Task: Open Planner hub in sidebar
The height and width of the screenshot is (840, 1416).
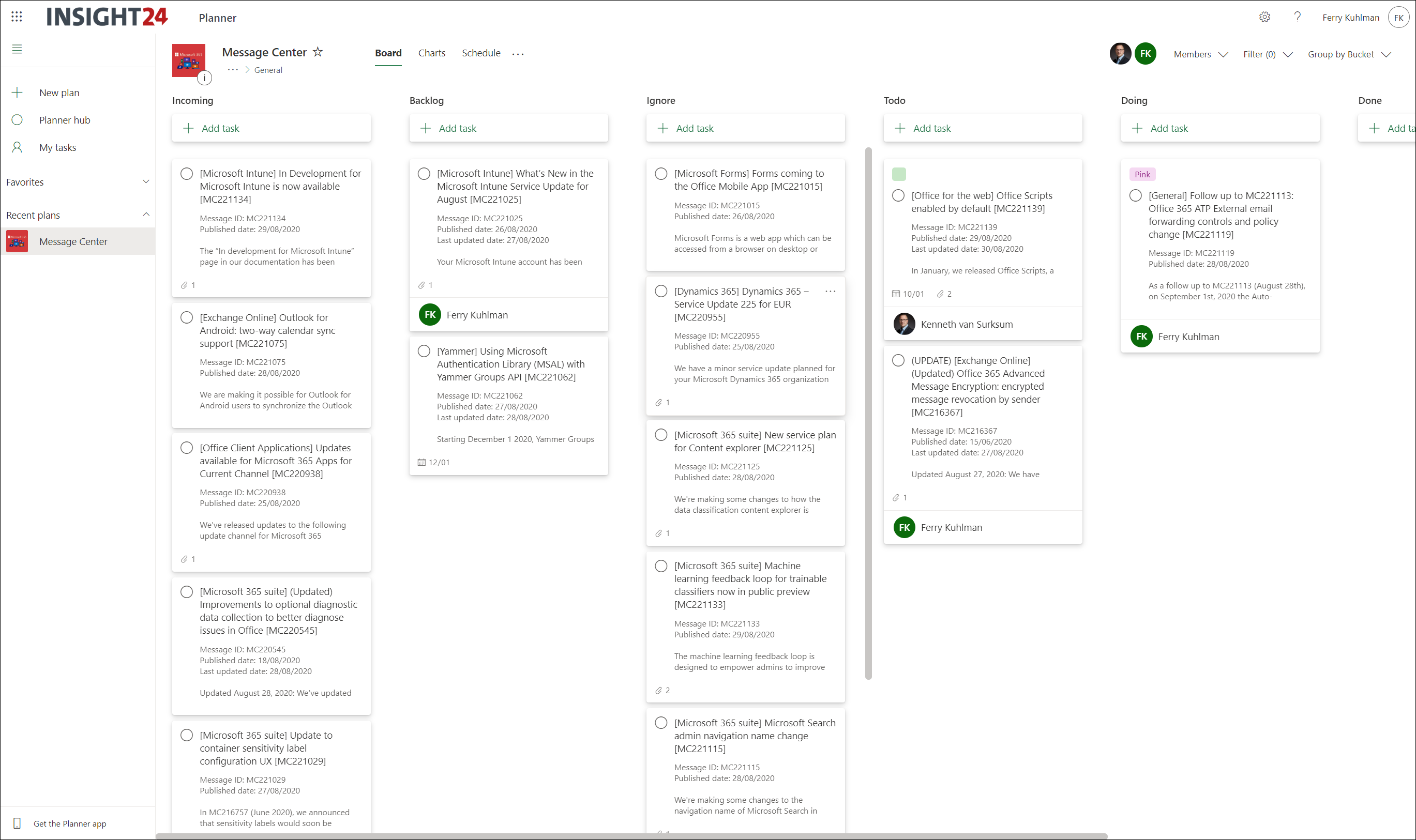Action: [x=65, y=120]
